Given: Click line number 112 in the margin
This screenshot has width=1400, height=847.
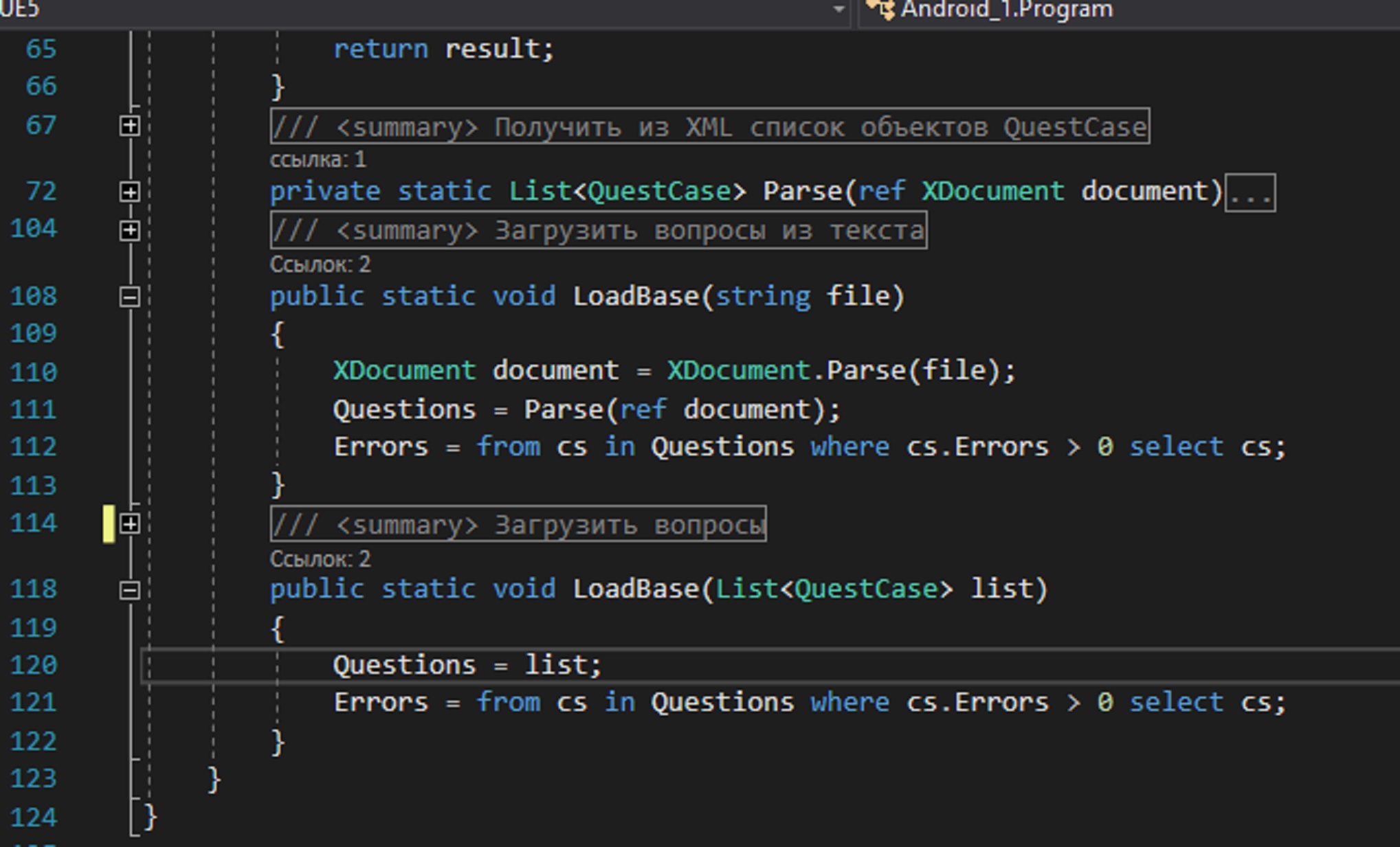Looking at the screenshot, I should click(34, 447).
